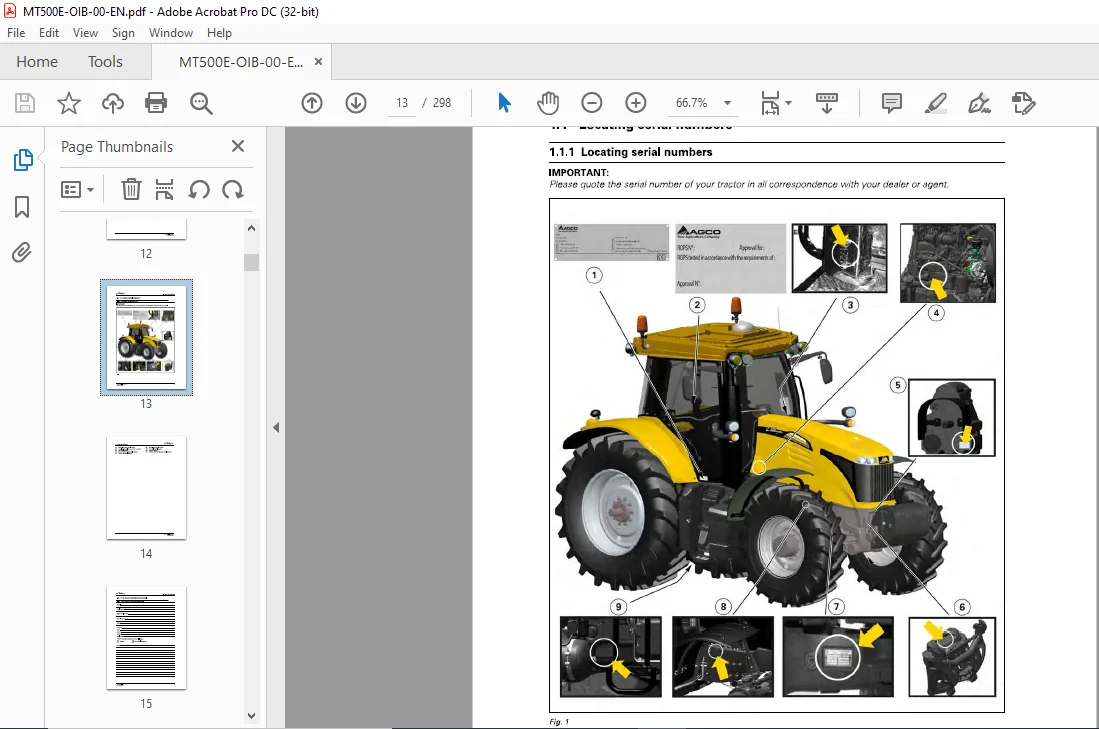Image resolution: width=1099 pixels, height=729 pixels.
Task: Expand fit page options dropdown arrow
Action: click(x=789, y=103)
